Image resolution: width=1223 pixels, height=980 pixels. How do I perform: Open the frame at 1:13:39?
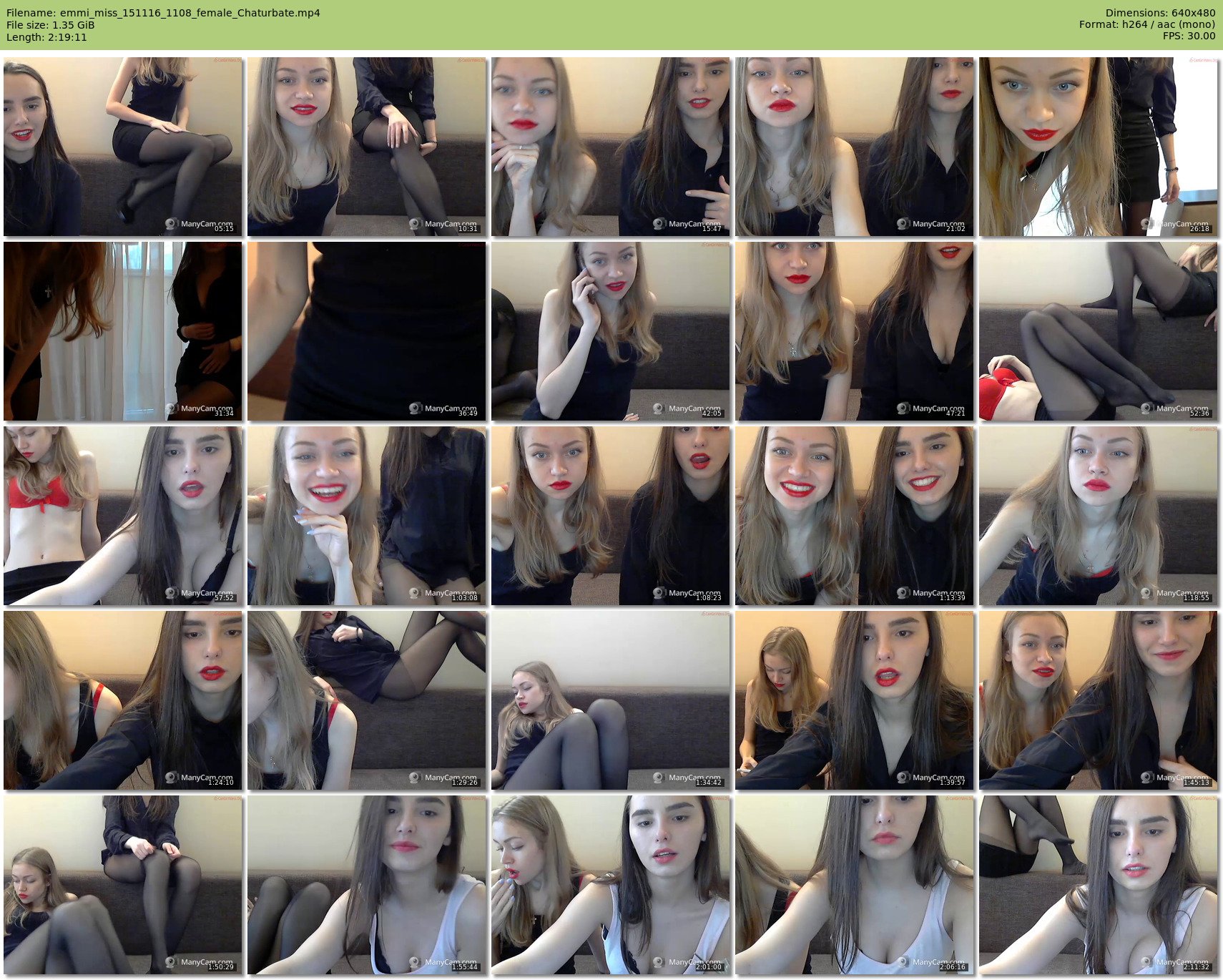tap(855, 516)
